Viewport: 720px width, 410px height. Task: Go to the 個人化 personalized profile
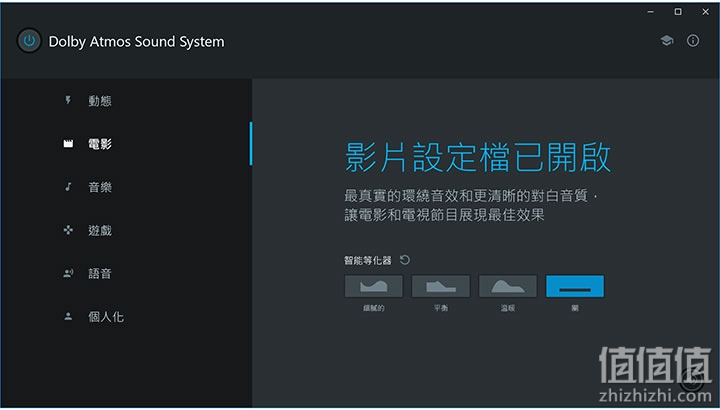(126, 316)
